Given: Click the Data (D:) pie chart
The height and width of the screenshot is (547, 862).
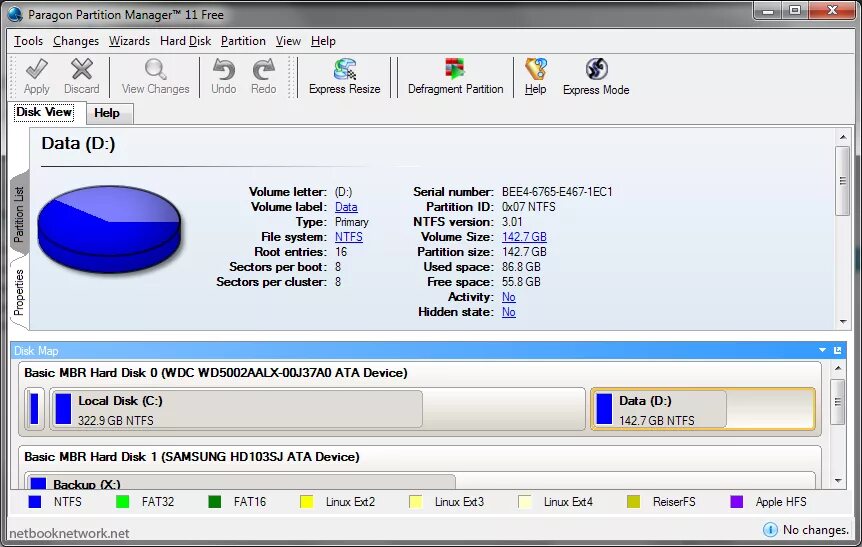Looking at the screenshot, I should (x=109, y=228).
